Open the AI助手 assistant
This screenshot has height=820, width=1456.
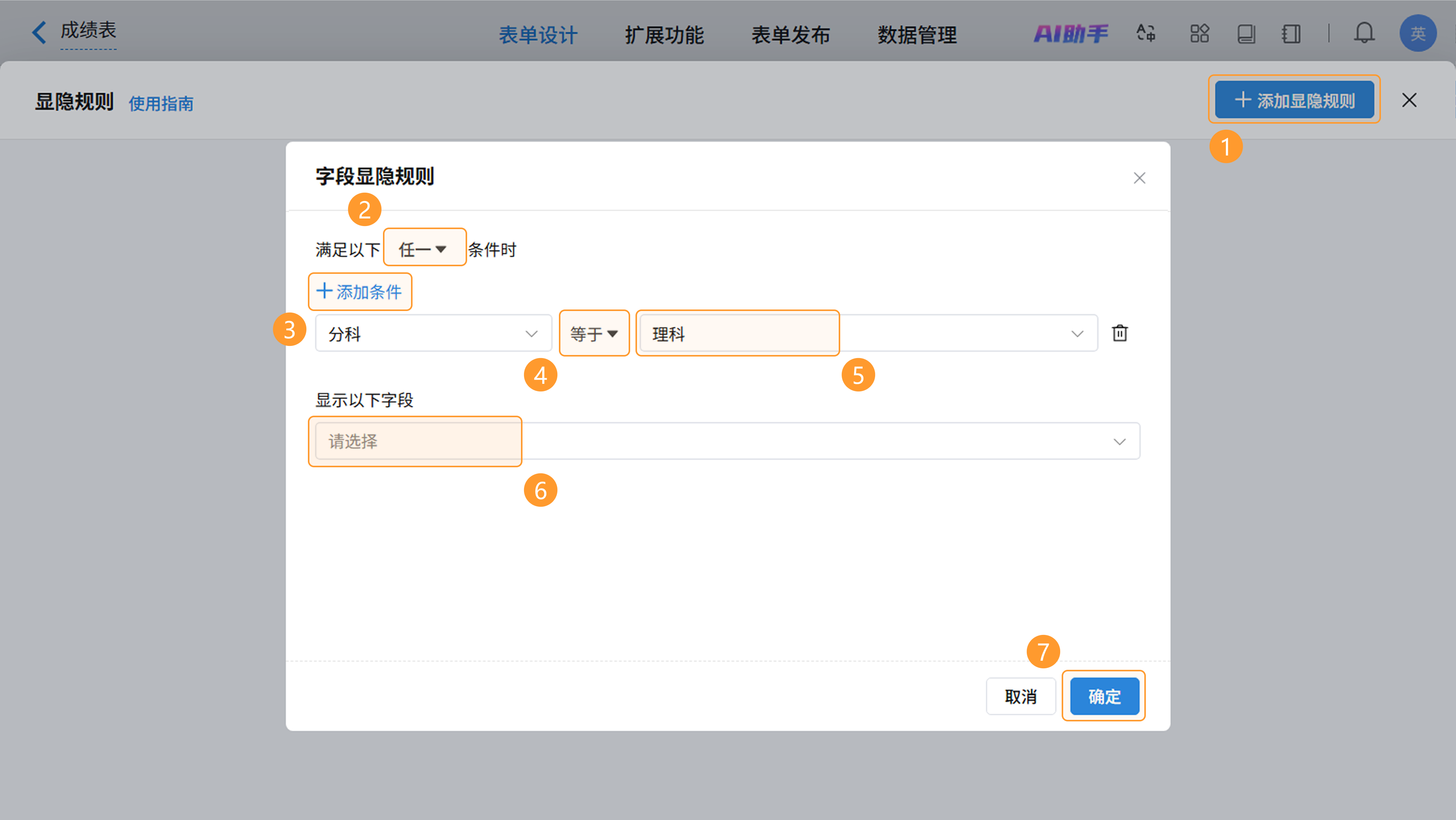tap(1070, 34)
